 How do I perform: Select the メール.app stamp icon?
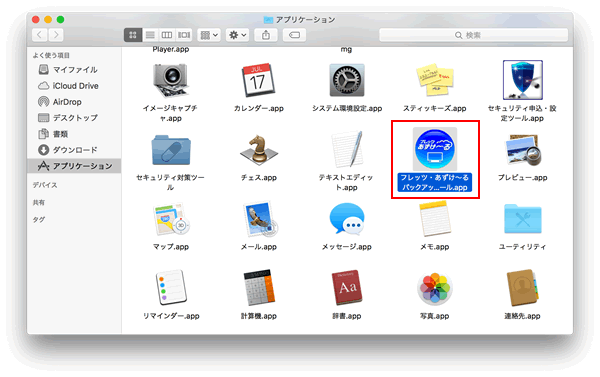pos(260,219)
